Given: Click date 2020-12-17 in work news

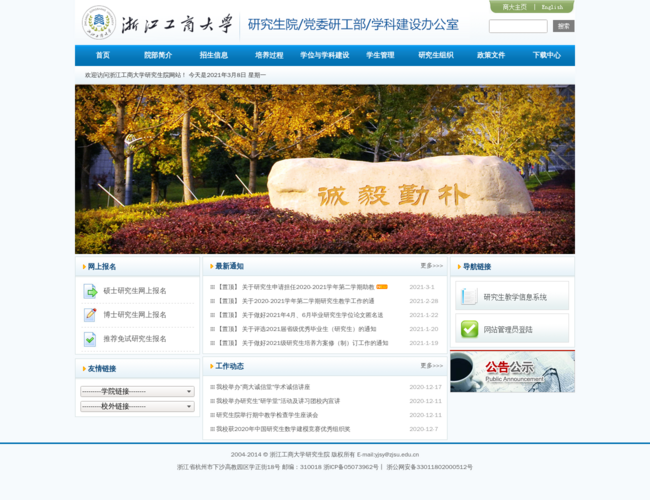Looking at the screenshot, I should [x=426, y=387].
